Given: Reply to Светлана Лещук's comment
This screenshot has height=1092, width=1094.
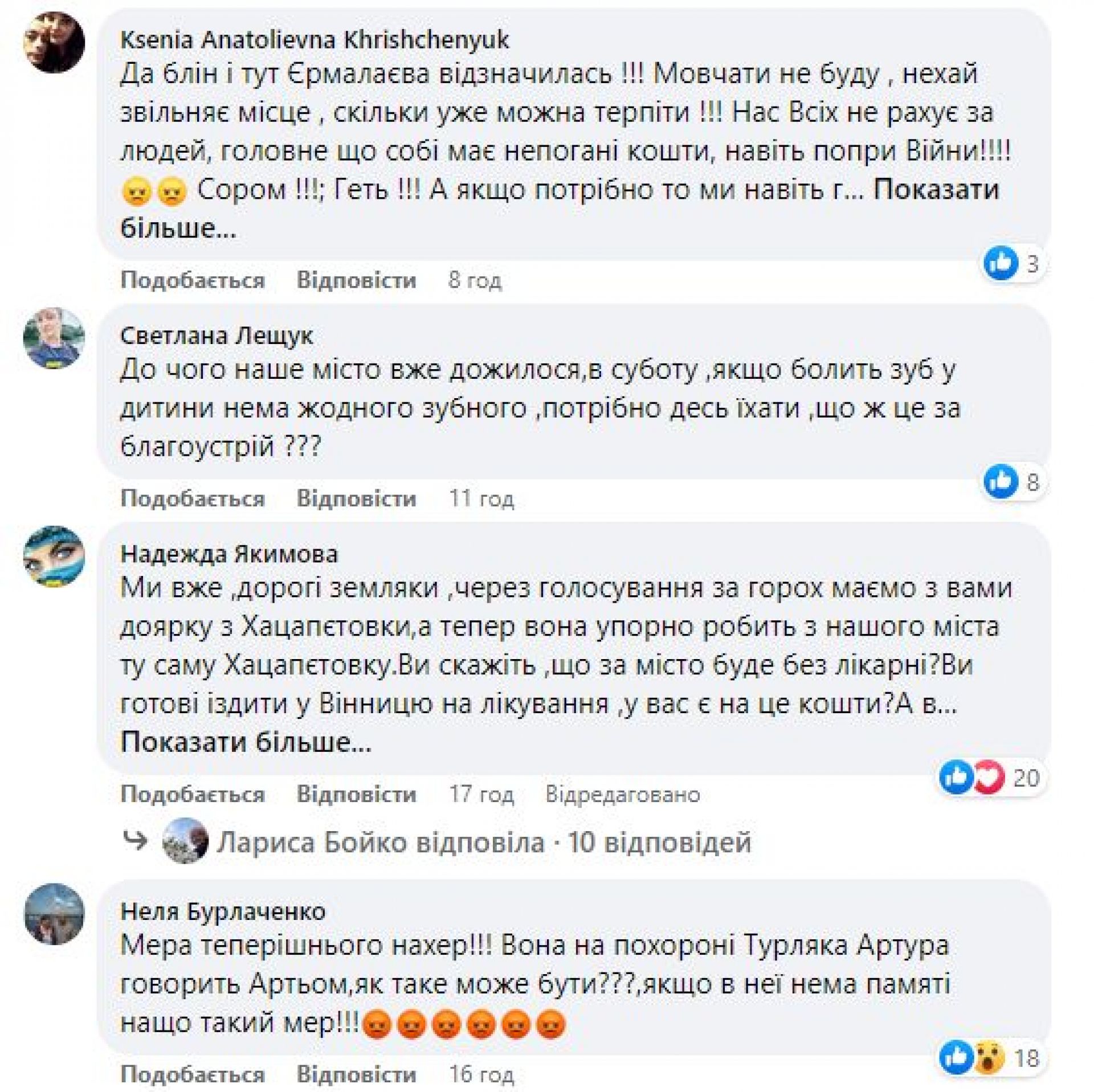Looking at the screenshot, I should point(356,499).
